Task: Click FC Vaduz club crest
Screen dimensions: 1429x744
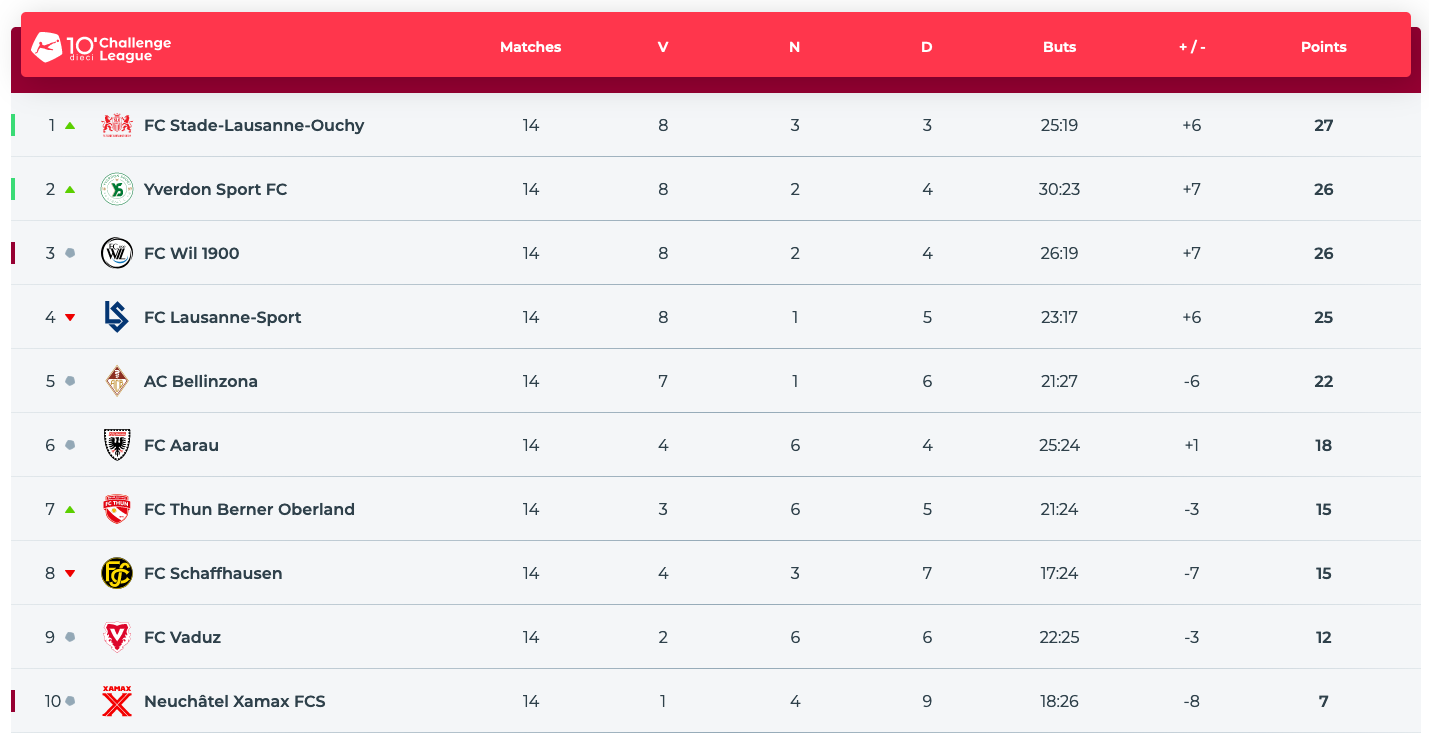Action: tap(117, 637)
